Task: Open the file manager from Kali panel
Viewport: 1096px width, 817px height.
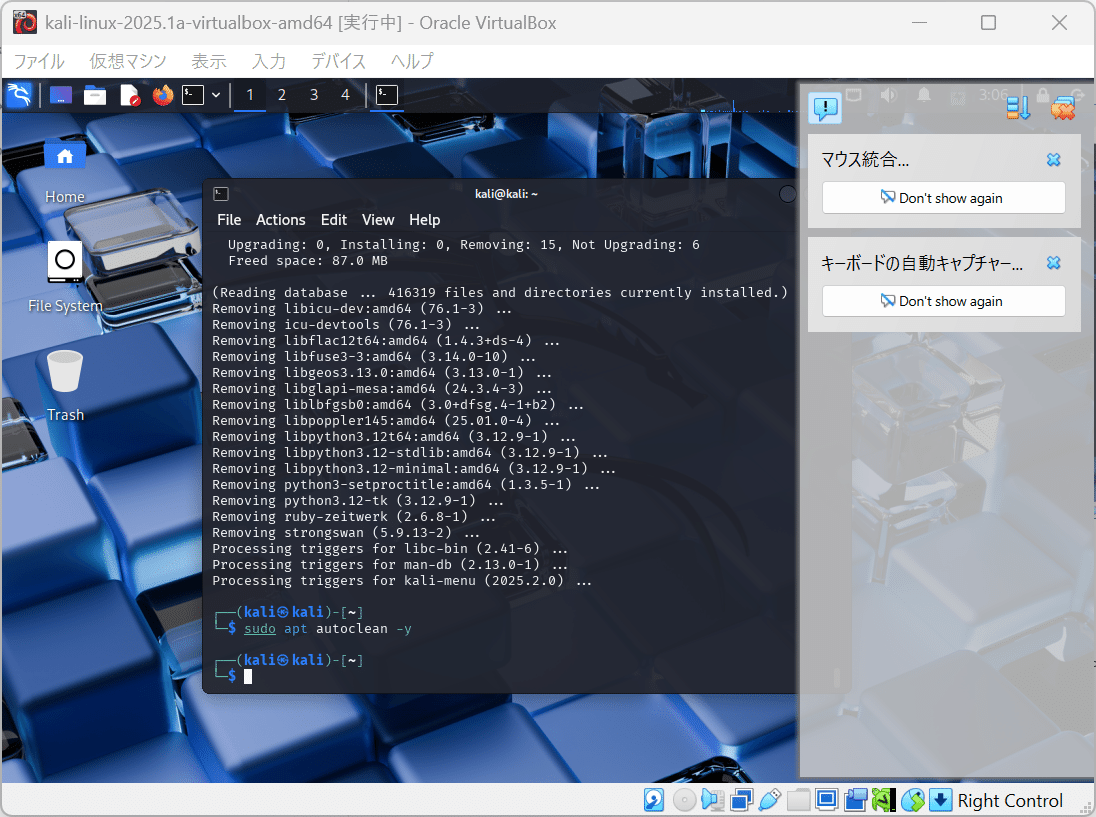Action: tap(94, 94)
